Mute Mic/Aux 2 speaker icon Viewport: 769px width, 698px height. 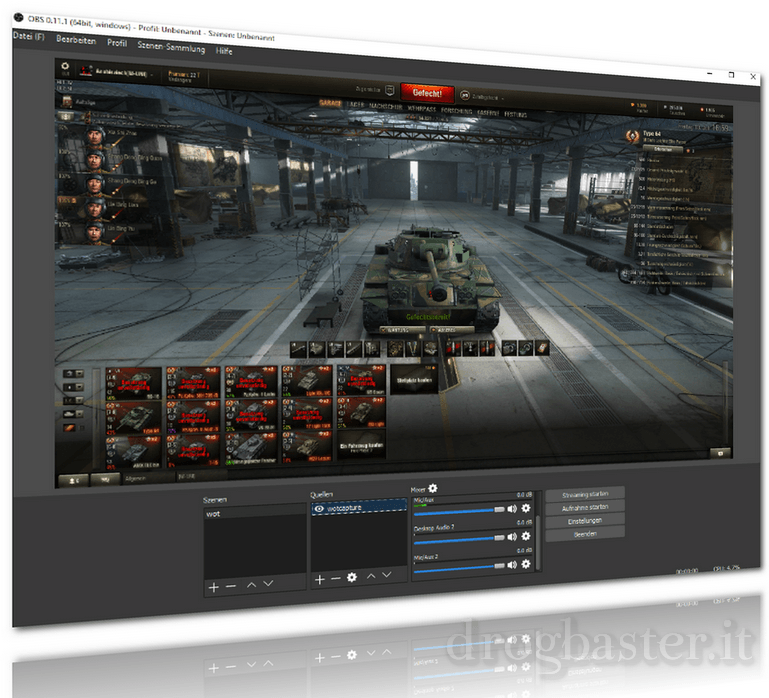click(512, 565)
